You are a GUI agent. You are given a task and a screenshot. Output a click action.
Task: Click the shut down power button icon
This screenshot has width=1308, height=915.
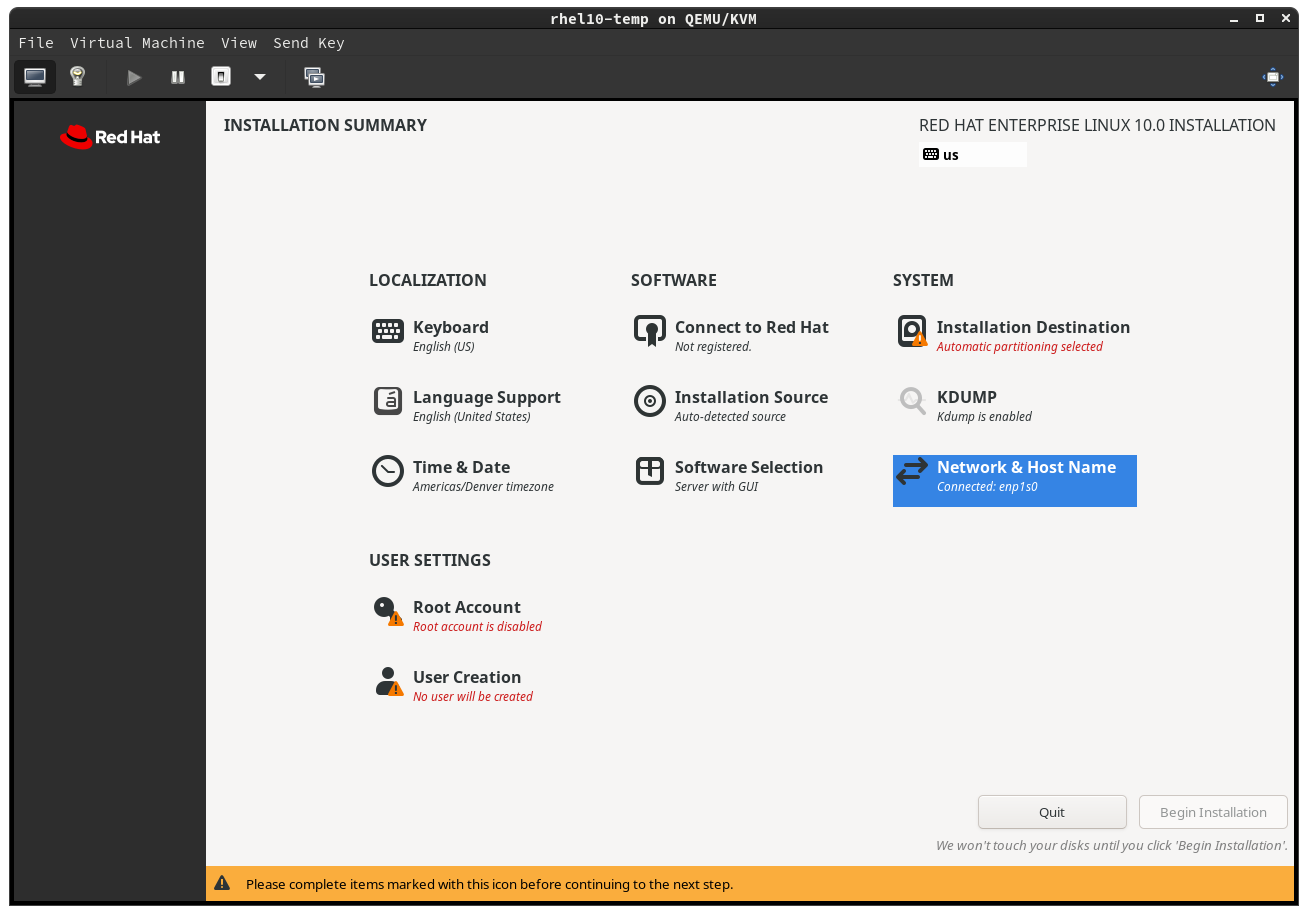221,77
